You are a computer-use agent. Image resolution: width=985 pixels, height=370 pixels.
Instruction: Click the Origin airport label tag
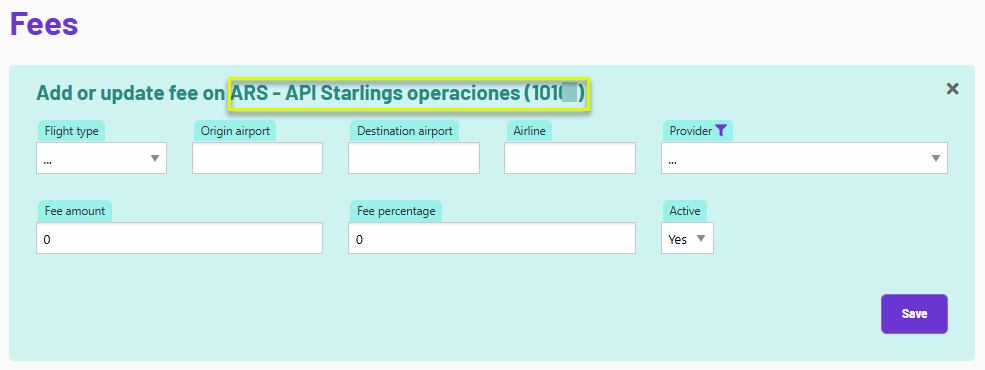pos(235,131)
